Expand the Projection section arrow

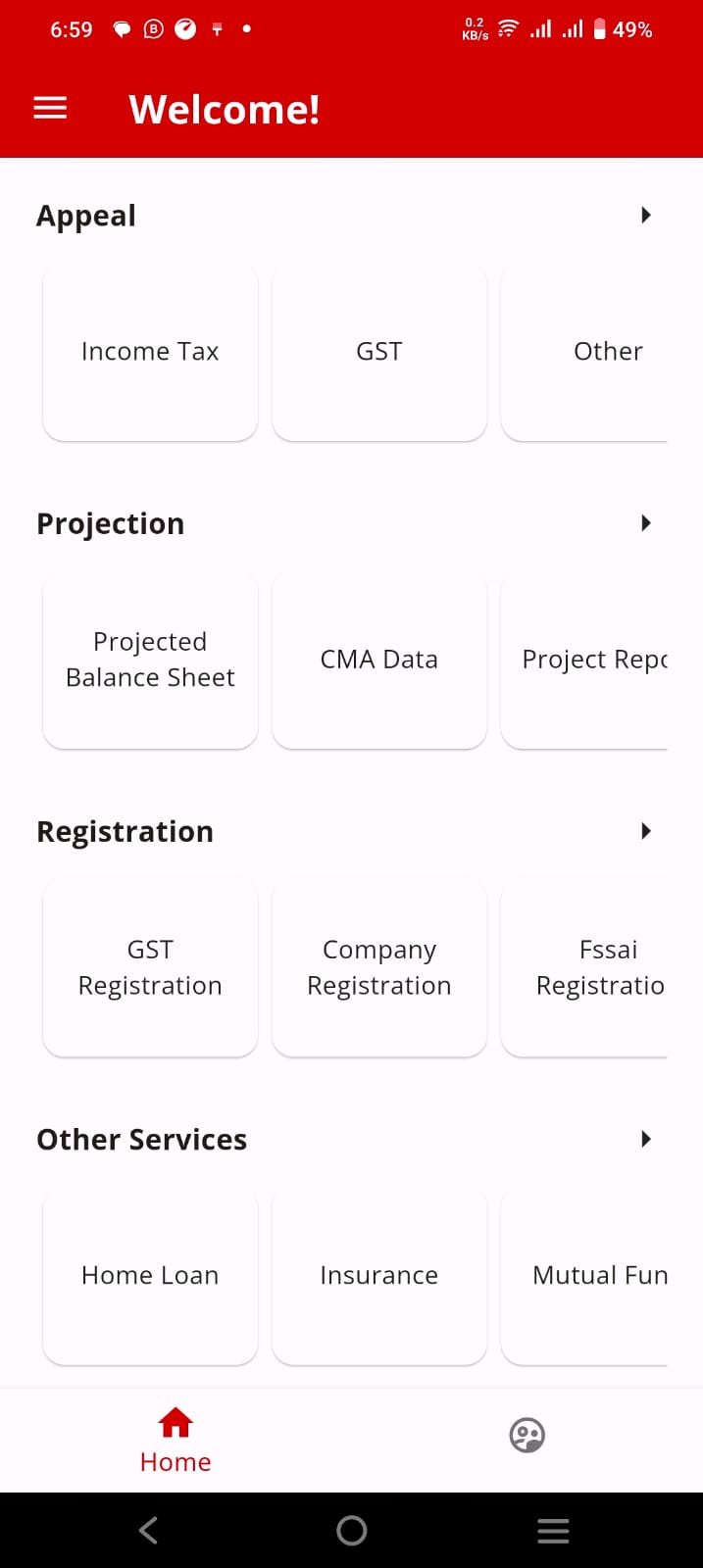coord(645,522)
